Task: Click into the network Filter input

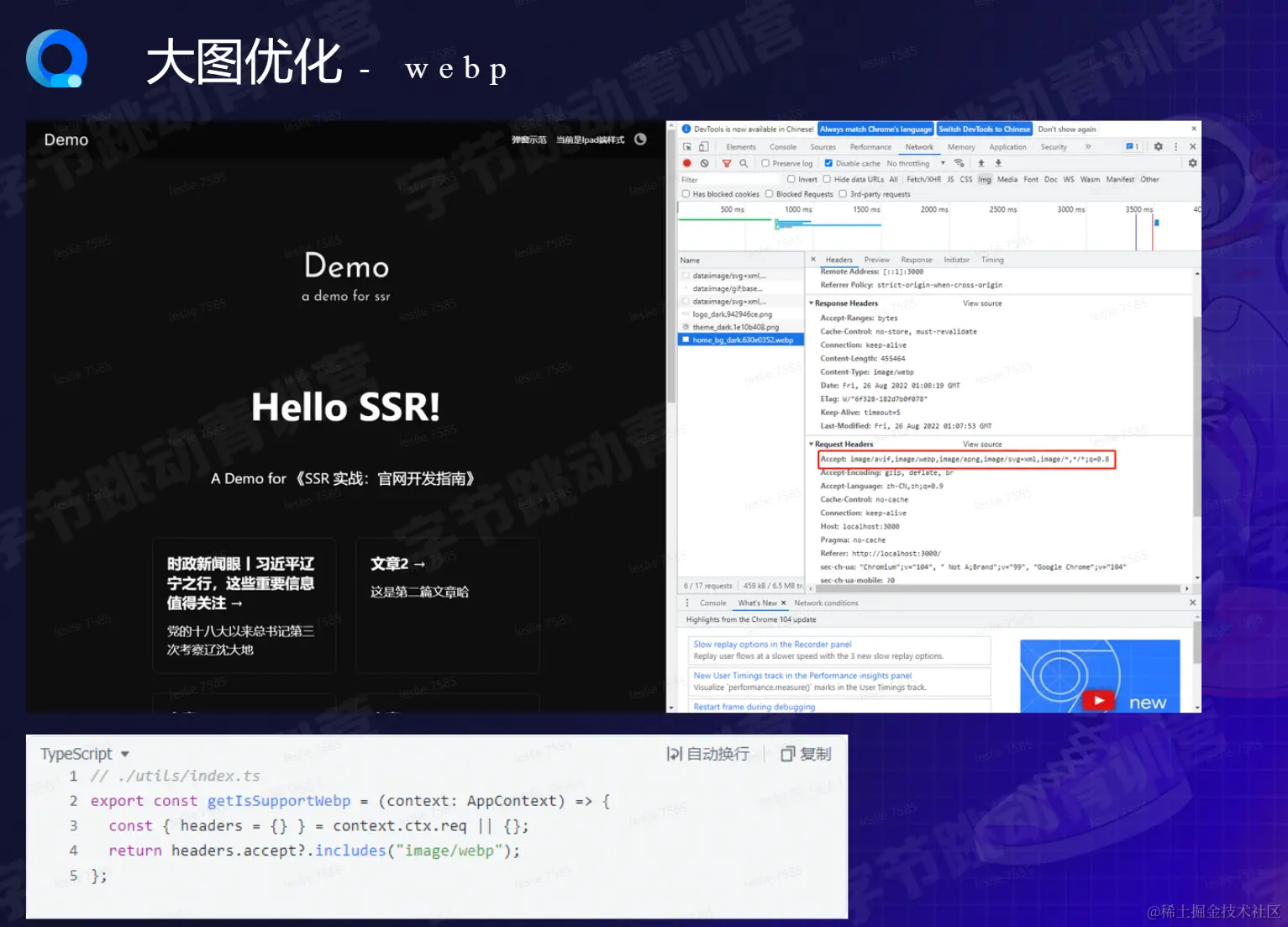Action: 729,179
